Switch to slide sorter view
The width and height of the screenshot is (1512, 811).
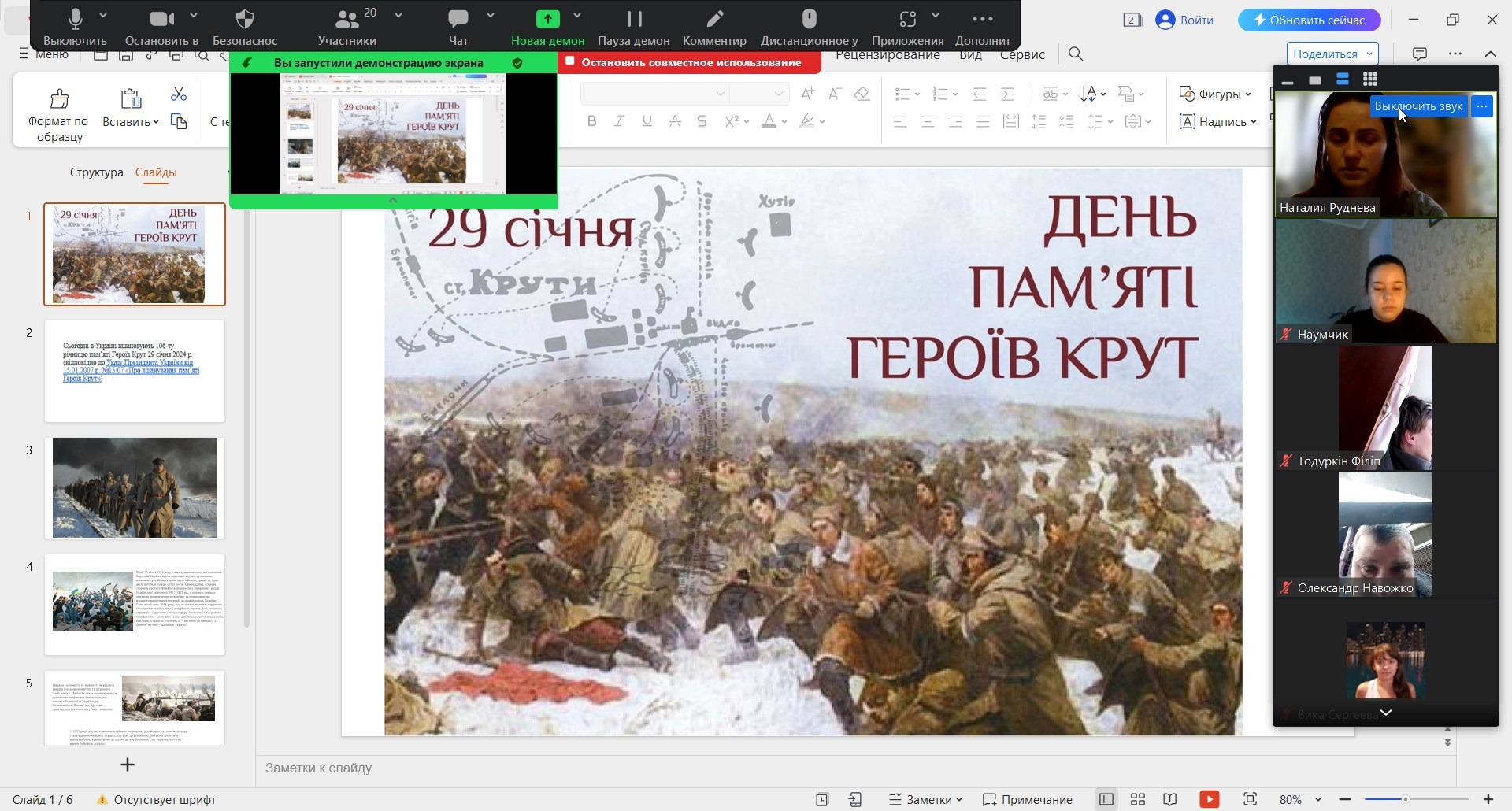(x=1138, y=800)
